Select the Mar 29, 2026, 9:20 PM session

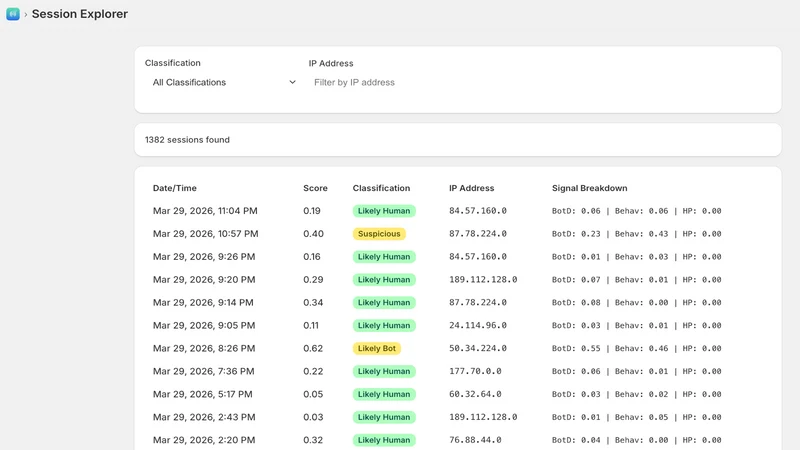tap(458, 280)
